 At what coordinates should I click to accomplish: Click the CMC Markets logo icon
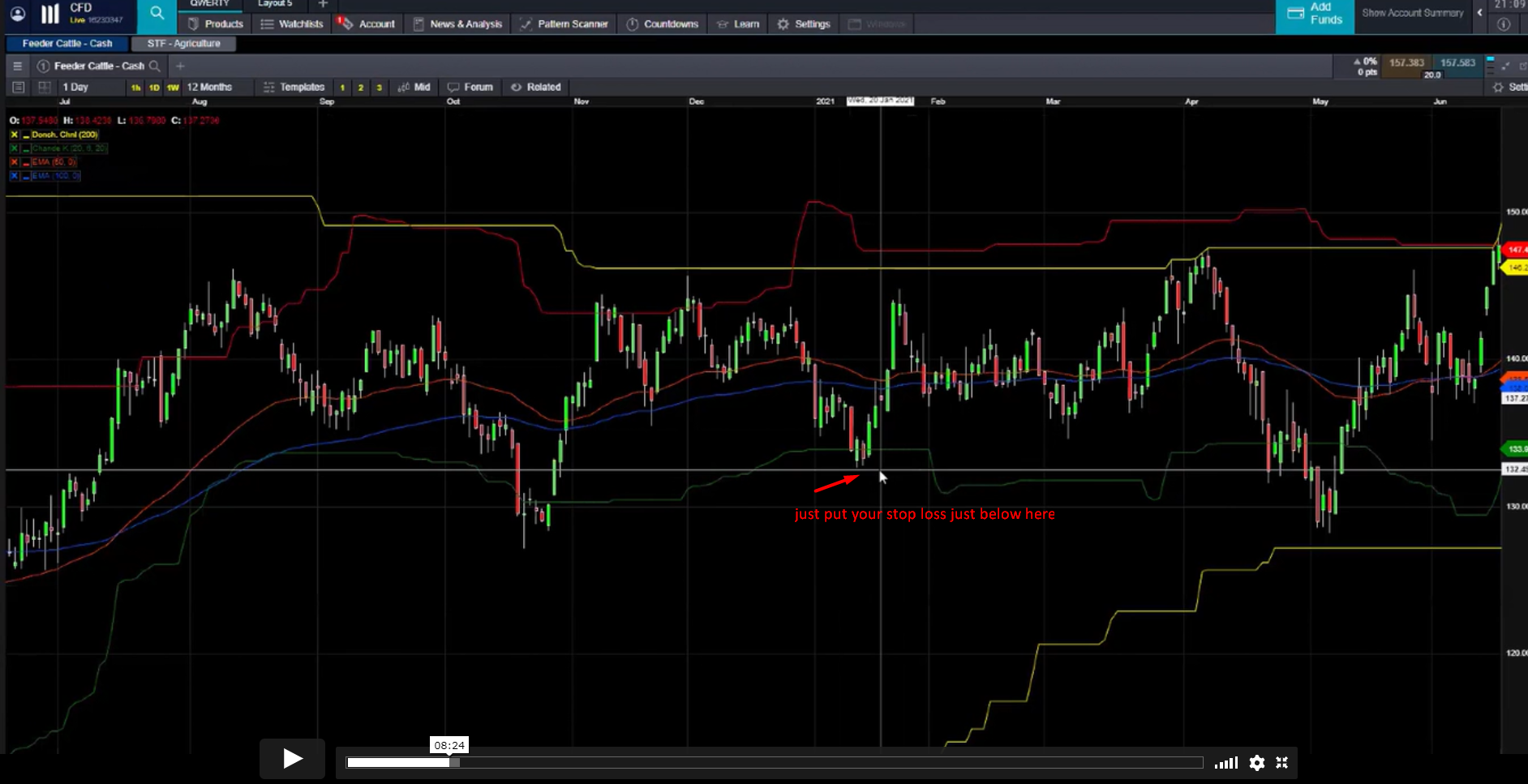(49, 14)
